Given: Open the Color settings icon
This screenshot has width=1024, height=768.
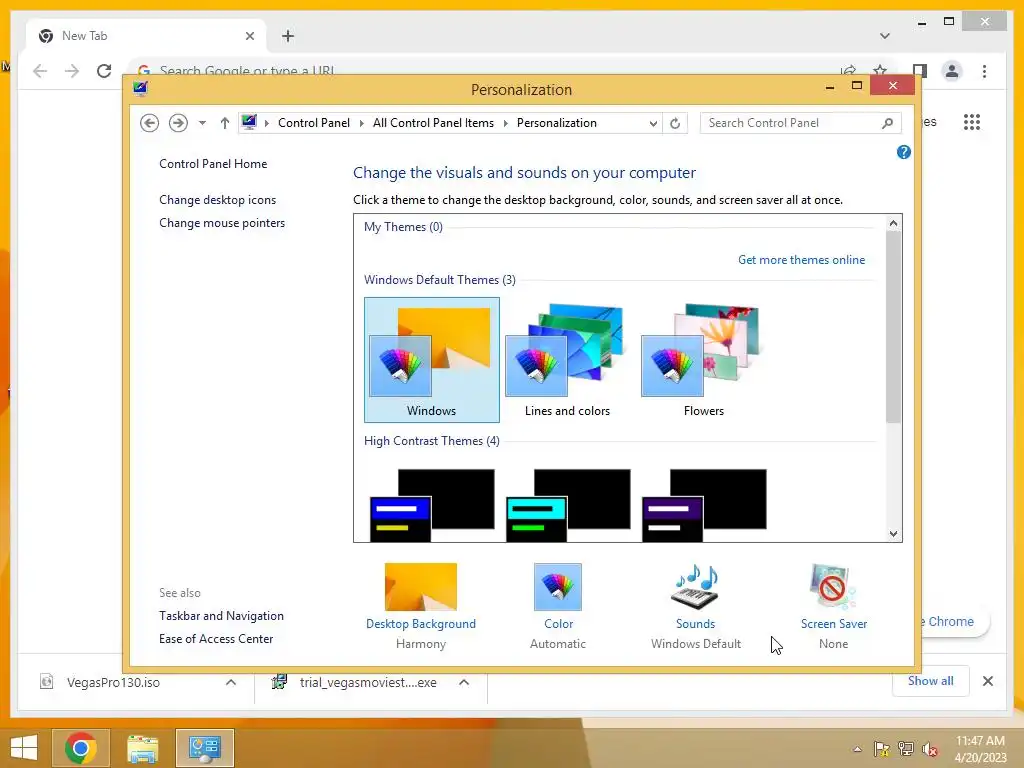Looking at the screenshot, I should (x=558, y=586).
